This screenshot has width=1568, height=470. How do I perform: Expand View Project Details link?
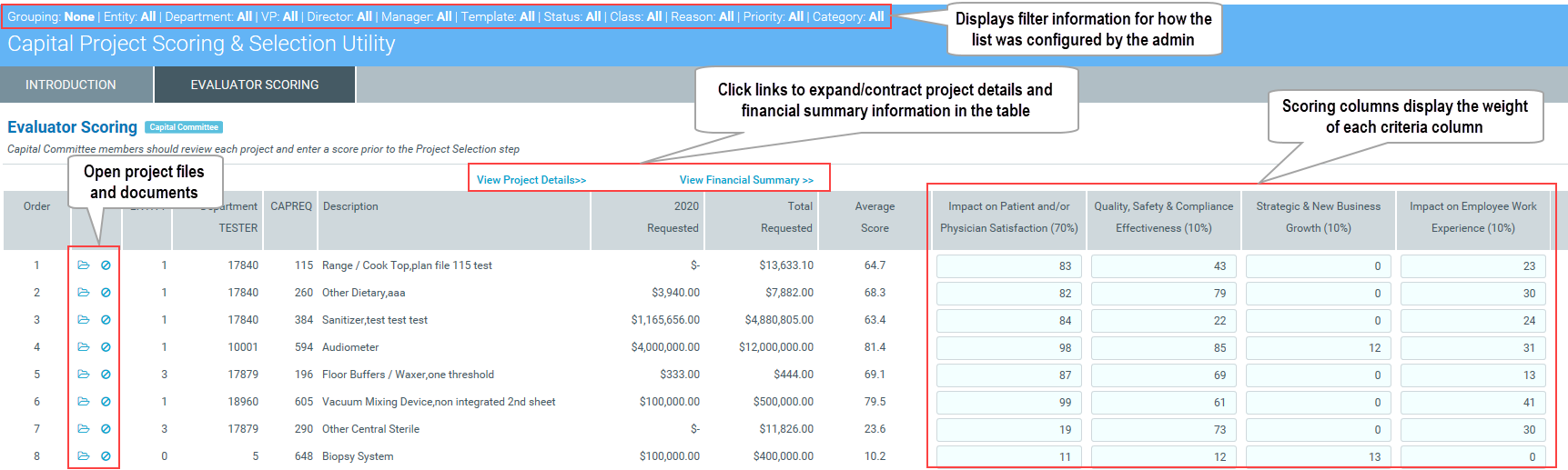(531, 180)
